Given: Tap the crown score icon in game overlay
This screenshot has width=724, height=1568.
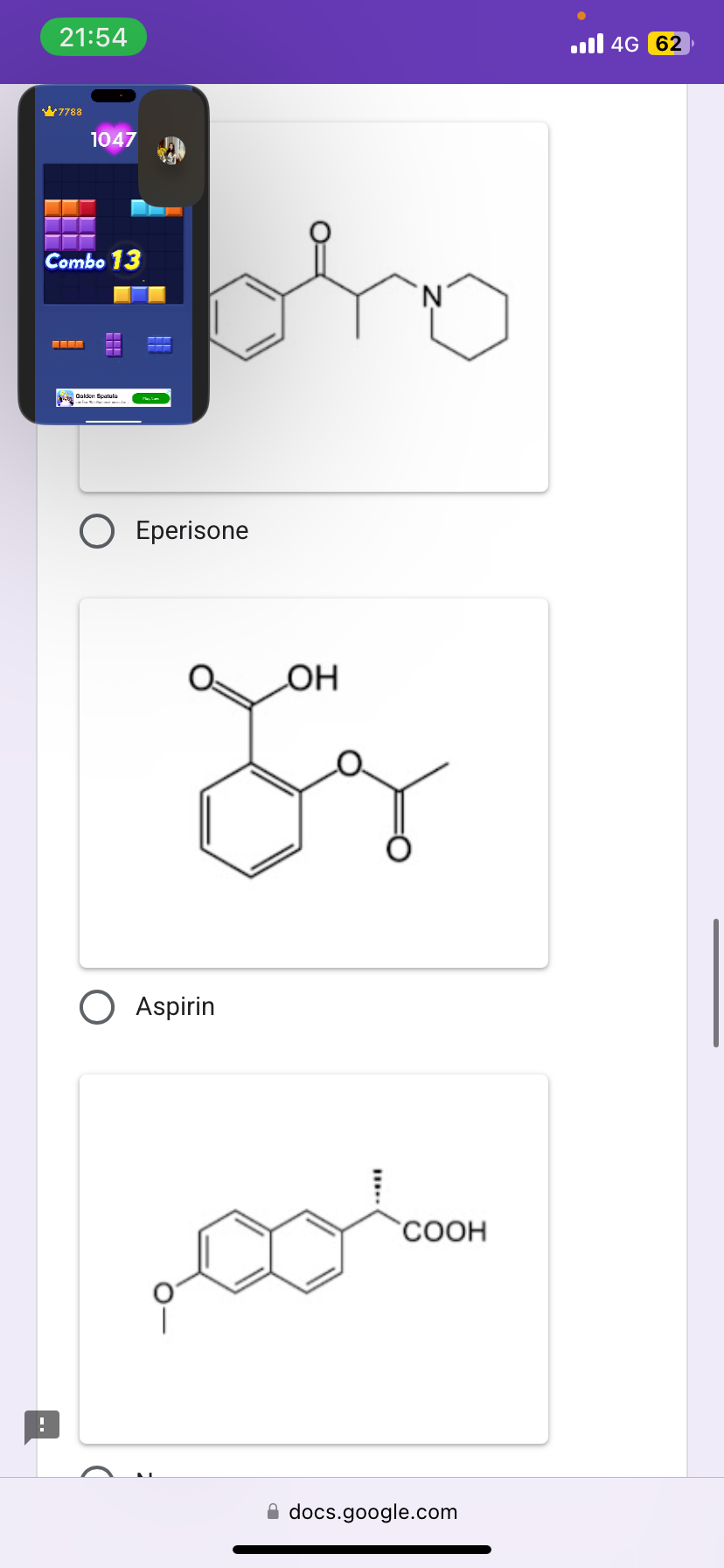Looking at the screenshot, I should point(50,111).
